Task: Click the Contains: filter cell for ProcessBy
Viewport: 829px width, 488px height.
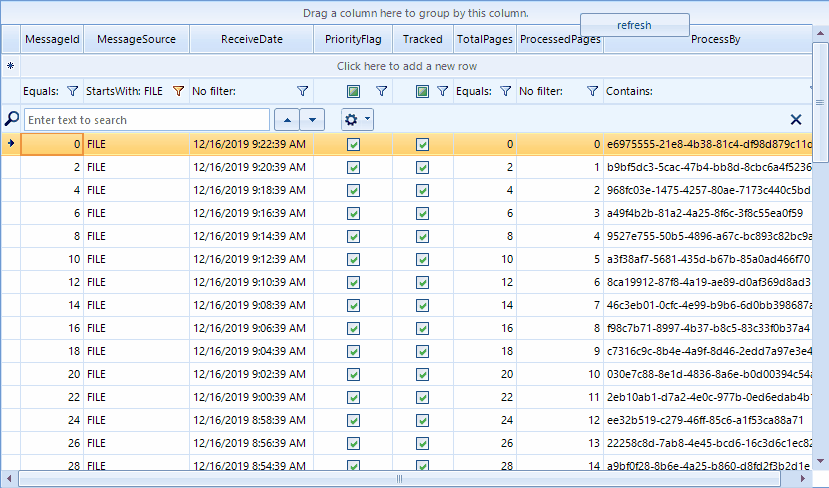Action: tap(708, 91)
